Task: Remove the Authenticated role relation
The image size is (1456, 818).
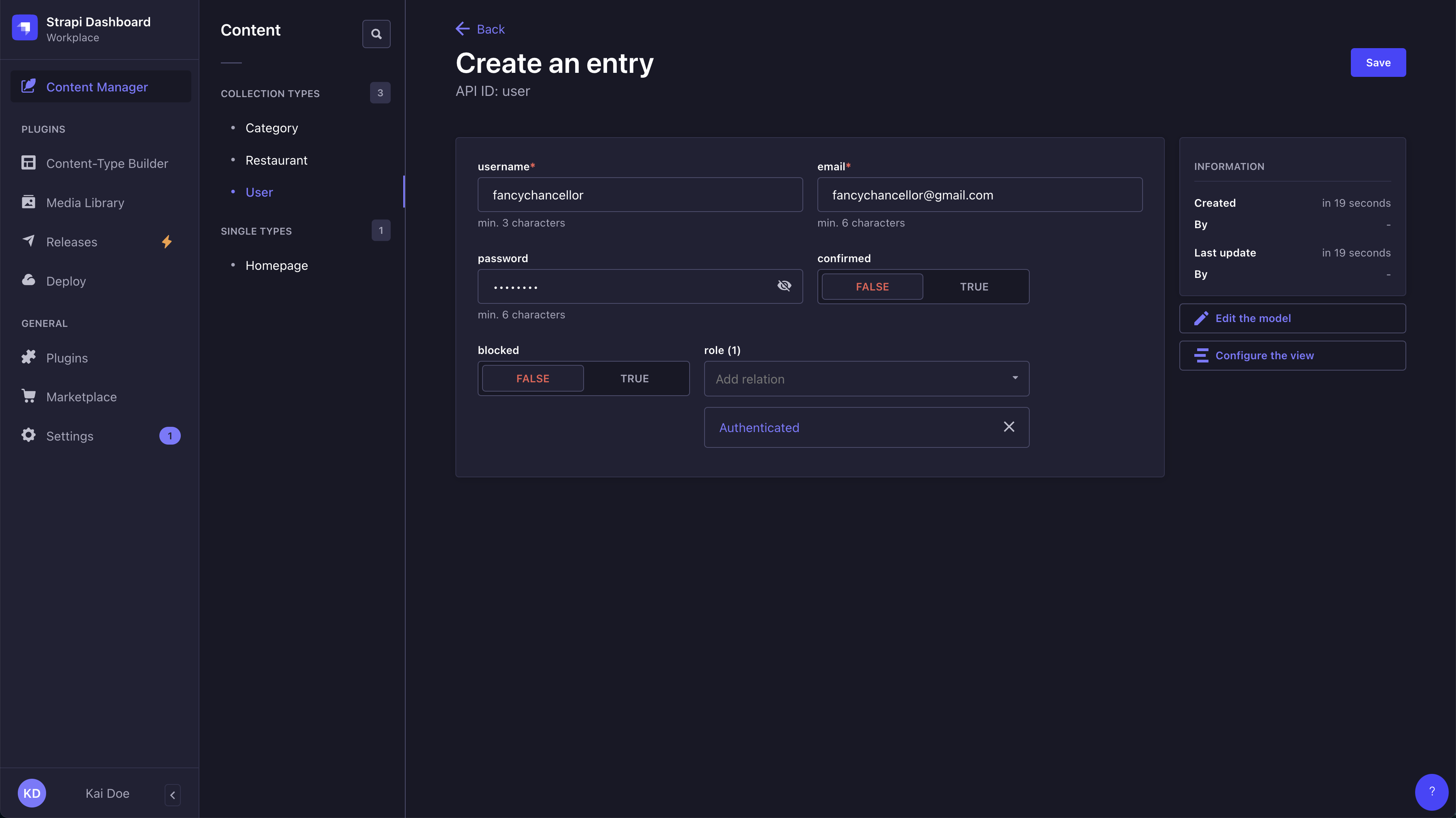Action: 1009,427
